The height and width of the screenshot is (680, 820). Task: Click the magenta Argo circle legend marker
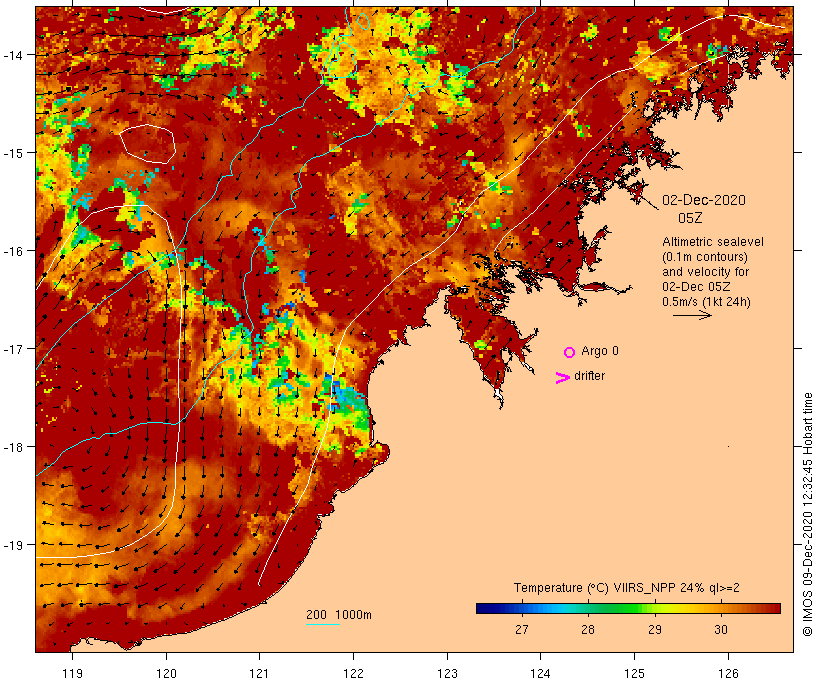(570, 352)
